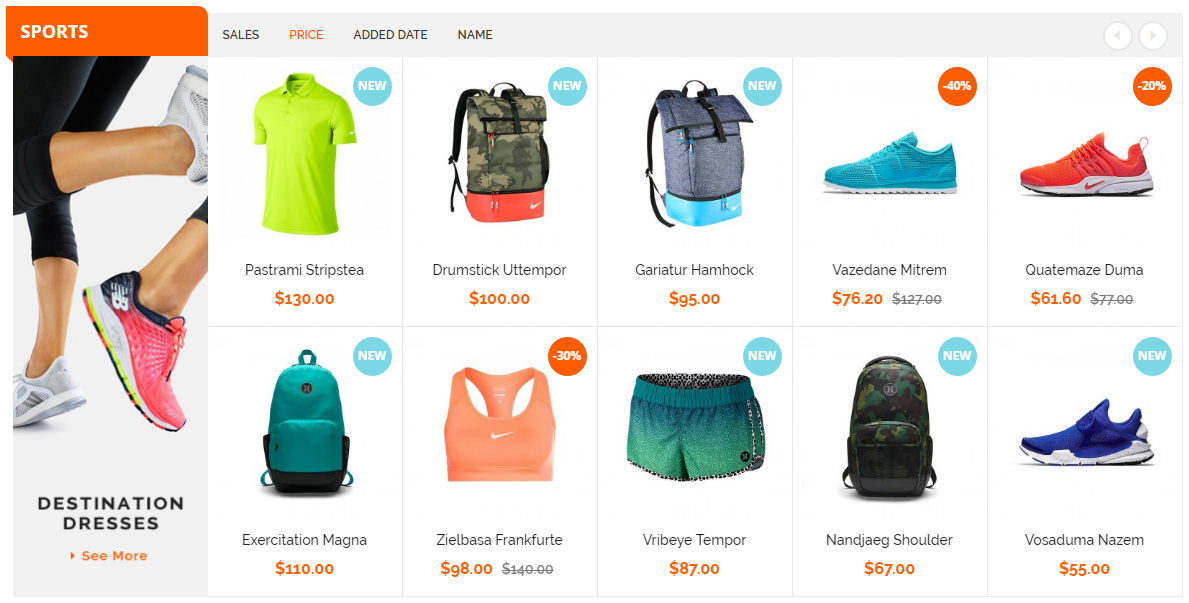Click the next arrow carousel button
The width and height of the screenshot is (1189, 603).
coord(1153,36)
